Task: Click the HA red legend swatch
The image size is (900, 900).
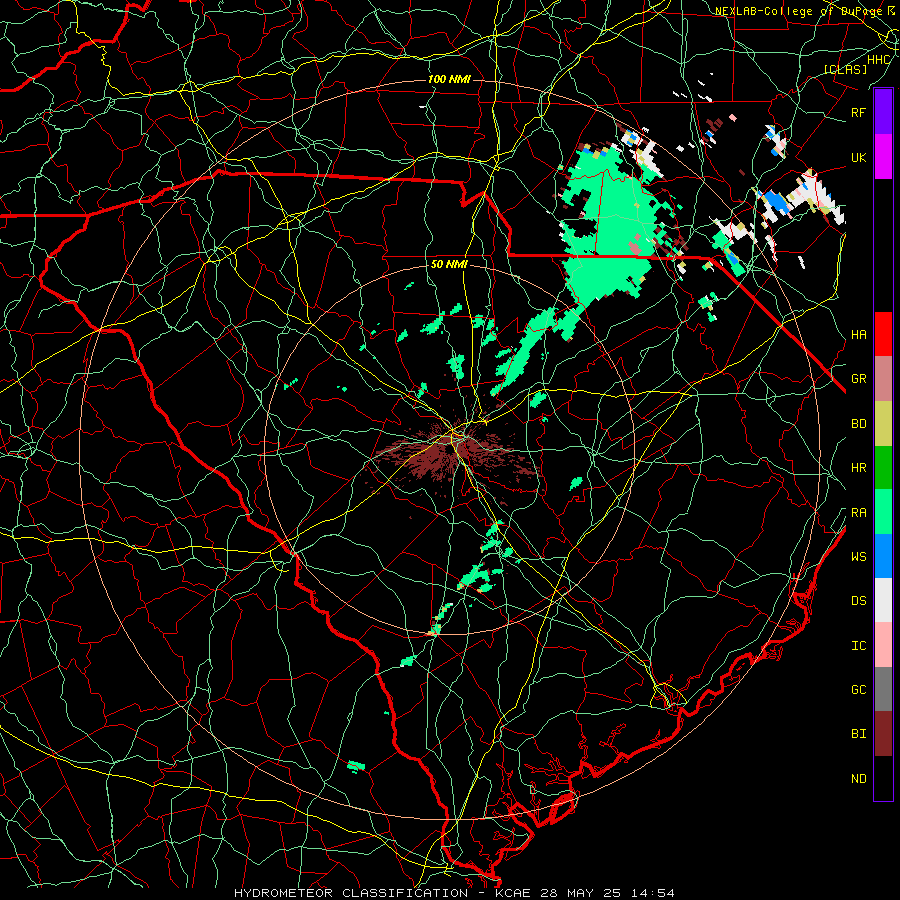Action: point(883,334)
